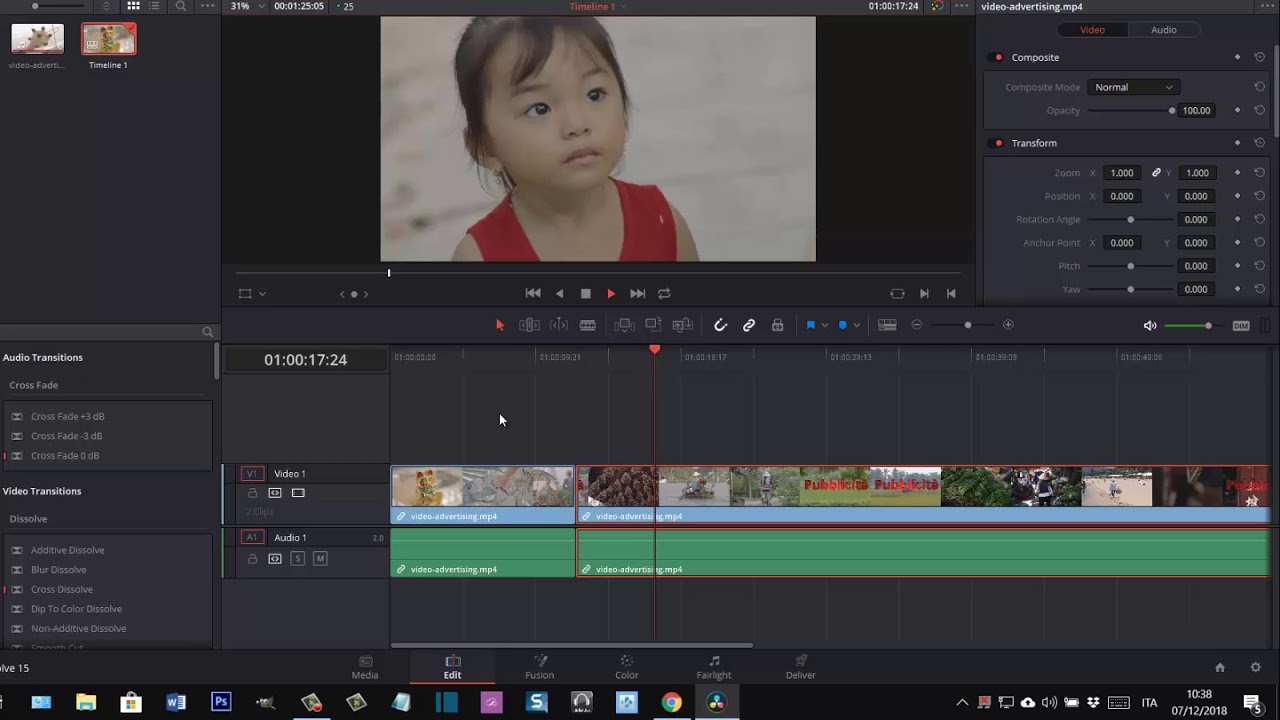Select the Blade Edit Mode tool
This screenshot has height=720, width=1280.
(588, 325)
